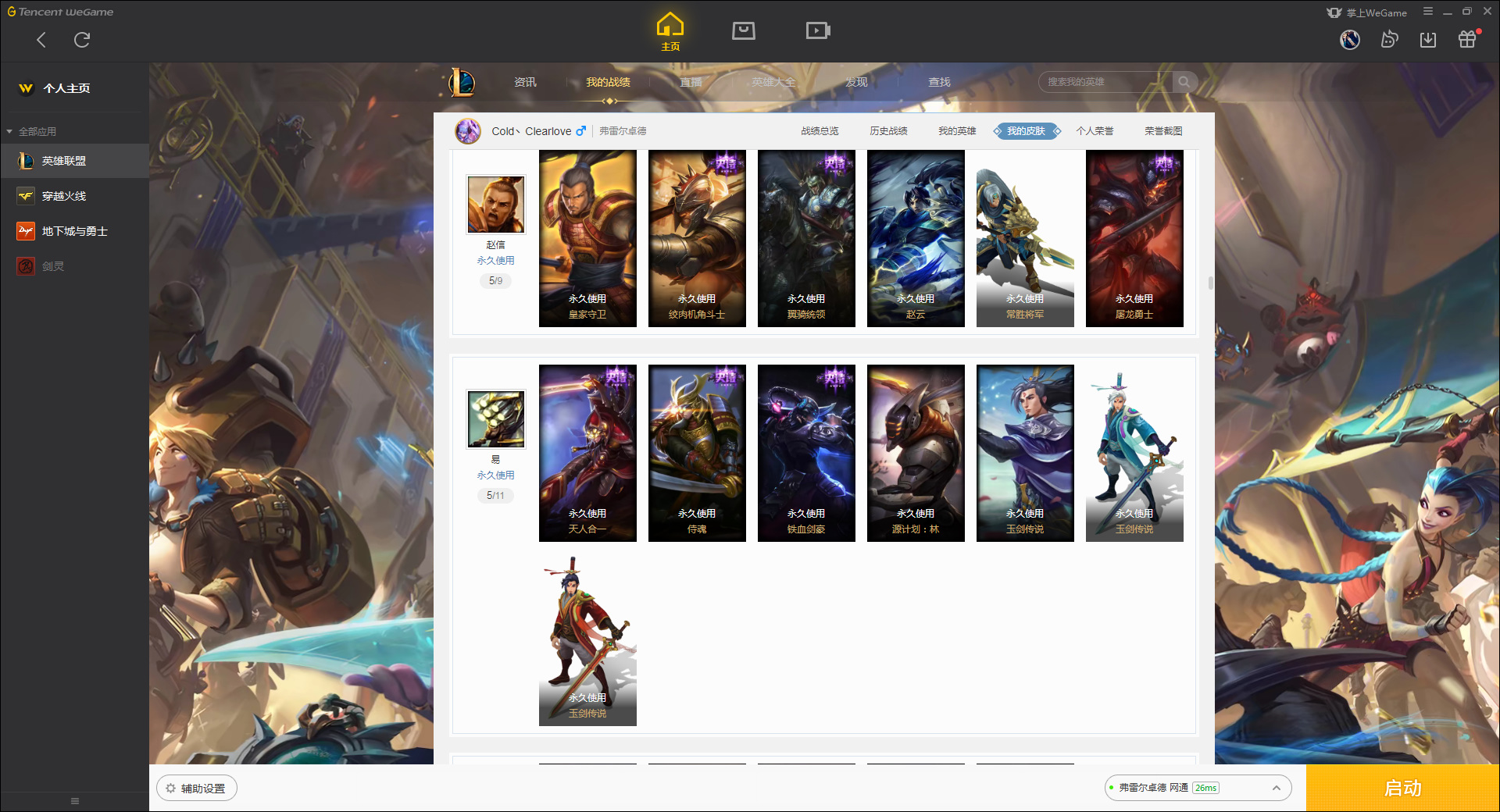Click the Cold Clearlove profile avatar
The image size is (1500, 812).
(468, 131)
